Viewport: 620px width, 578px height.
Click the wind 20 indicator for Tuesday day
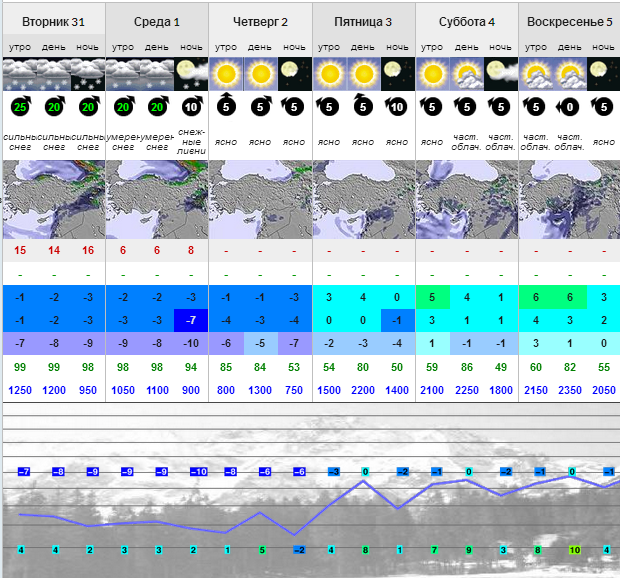[55, 106]
